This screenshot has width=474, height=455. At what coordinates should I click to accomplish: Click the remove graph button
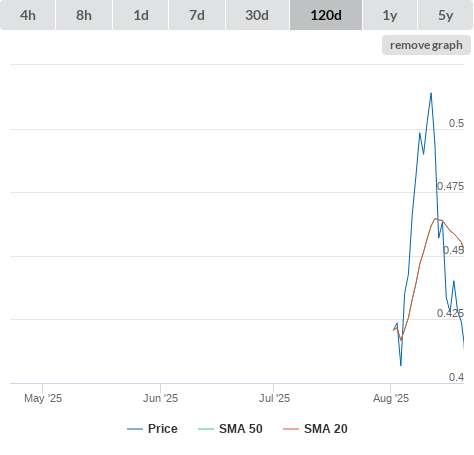click(426, 45)
